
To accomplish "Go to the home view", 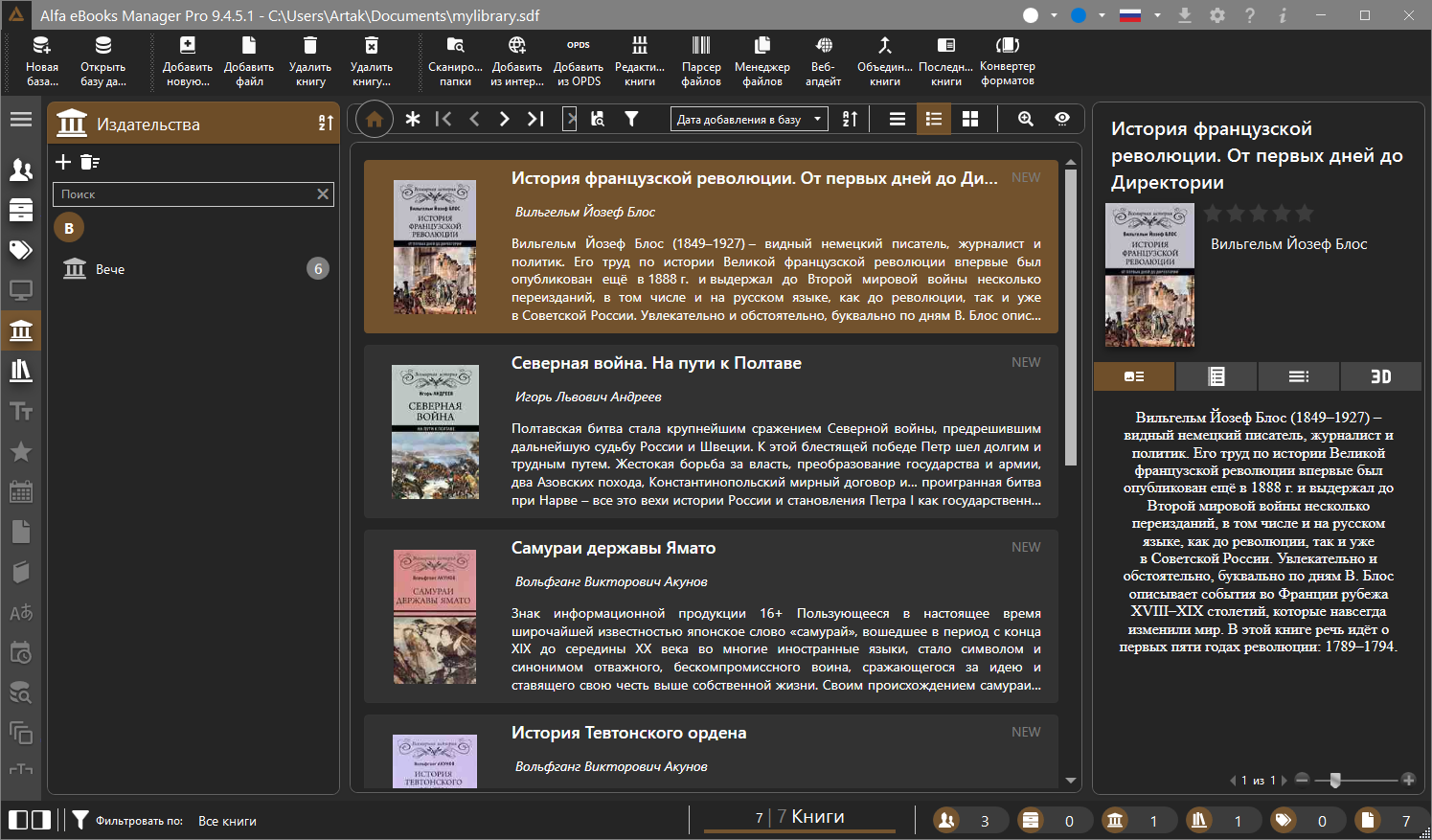I will tap(375, 120).
